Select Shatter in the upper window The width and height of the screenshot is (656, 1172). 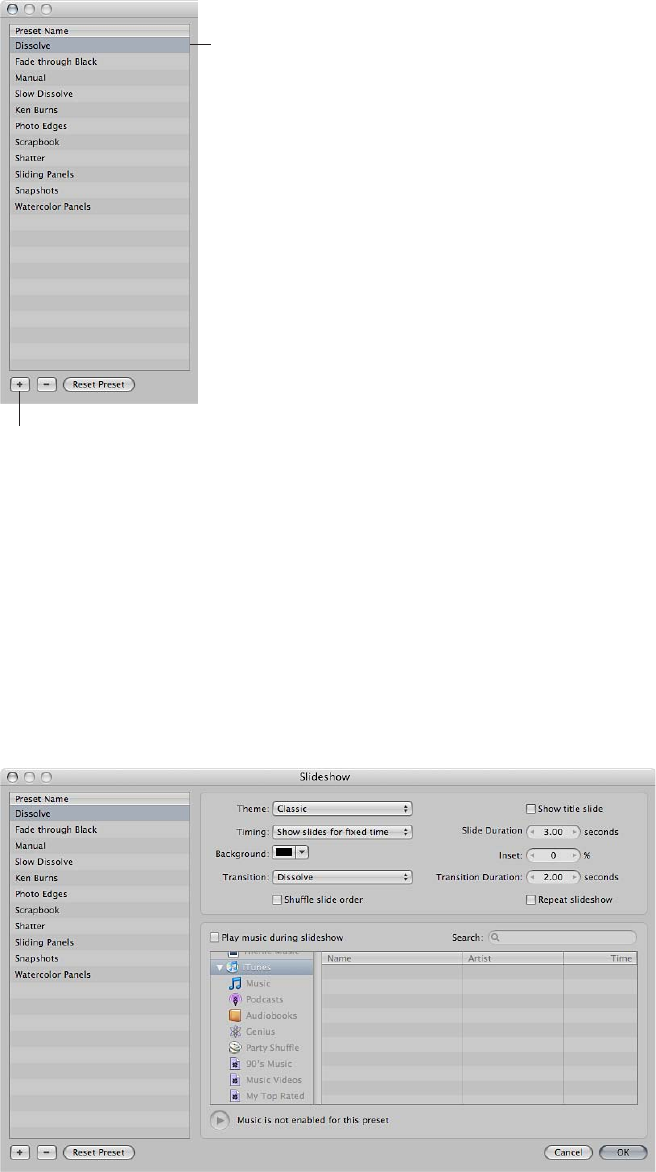[x=99, y=158]
